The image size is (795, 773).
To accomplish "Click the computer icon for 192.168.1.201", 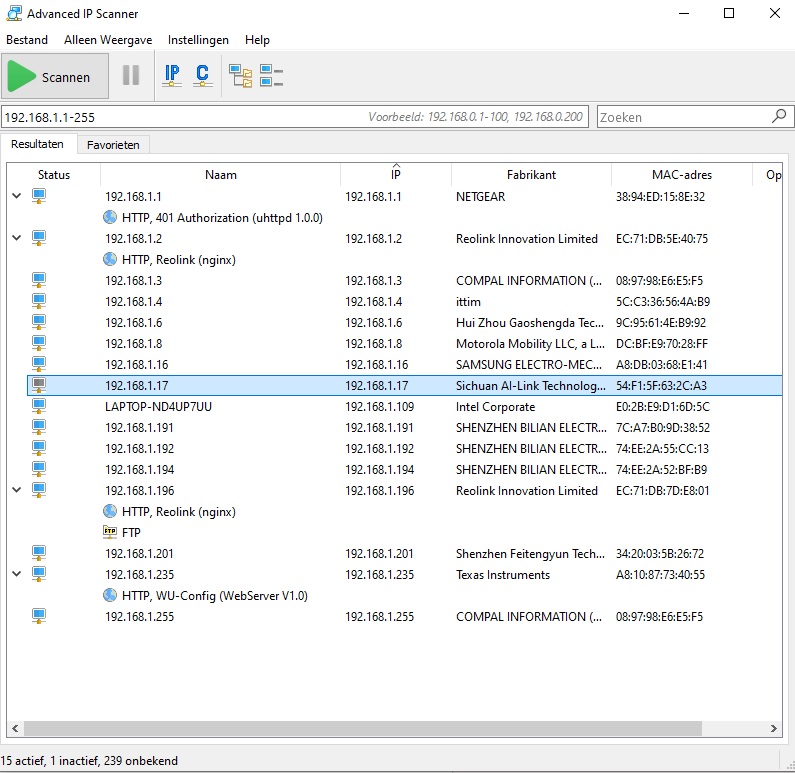I will (x=39, y=553).
